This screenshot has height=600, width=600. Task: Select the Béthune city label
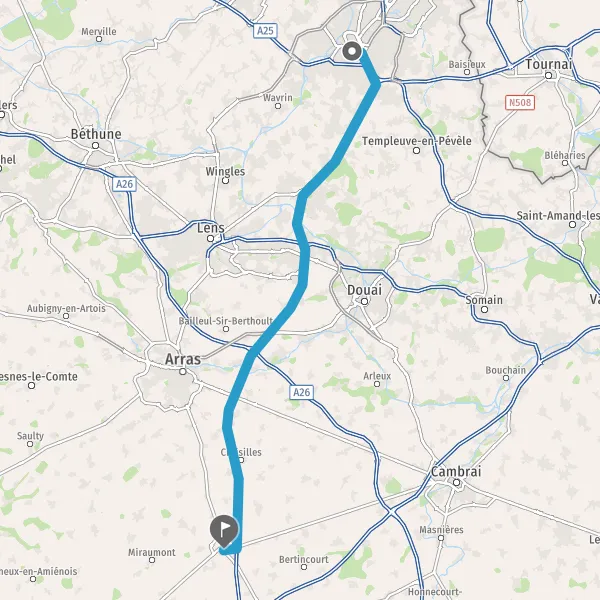click(x=96, y=134)
